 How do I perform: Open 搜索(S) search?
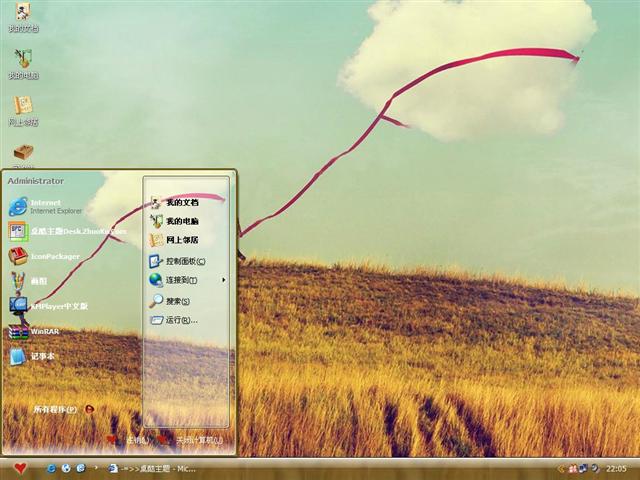pos(170,301)
